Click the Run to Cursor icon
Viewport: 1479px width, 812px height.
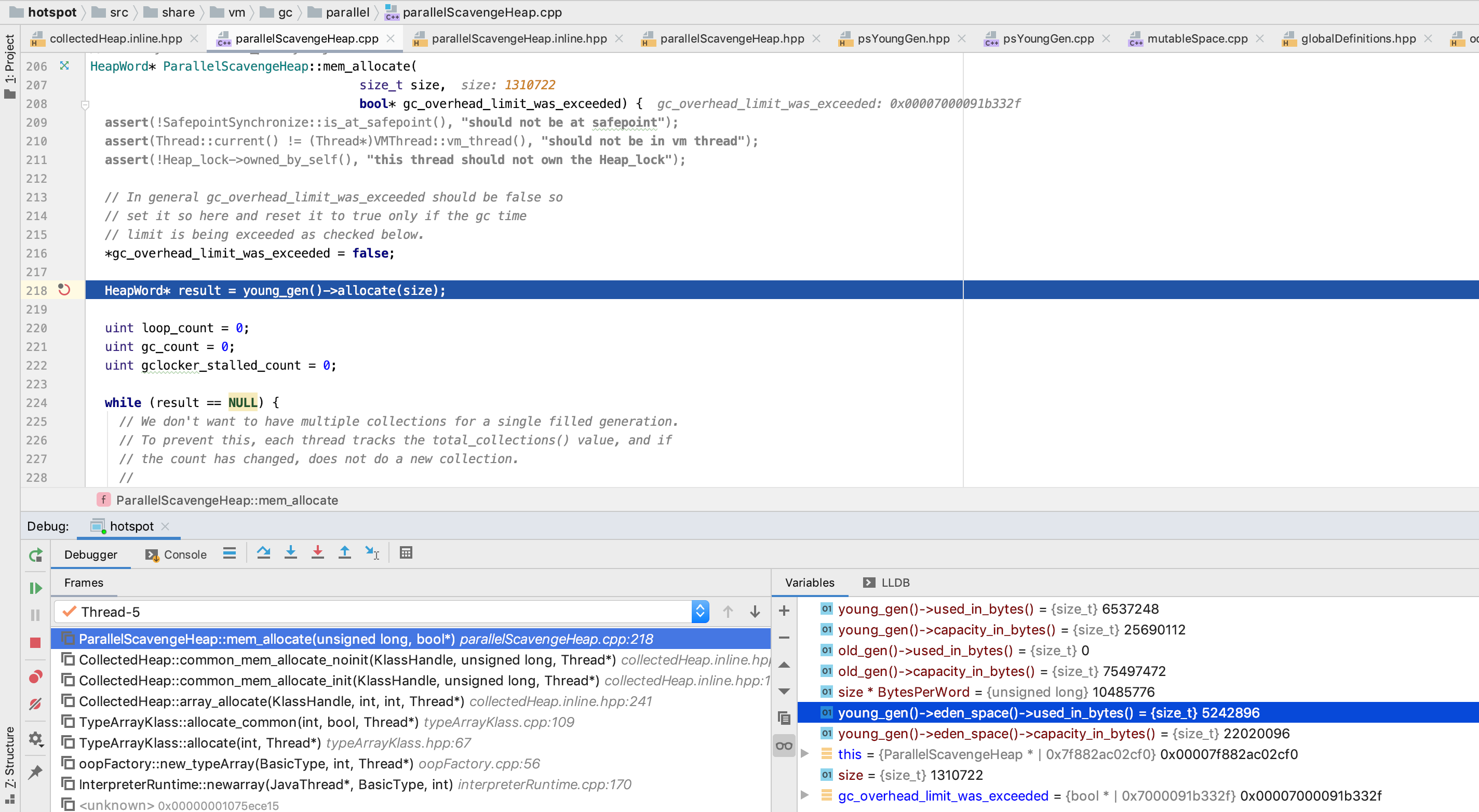click(372, 552)
